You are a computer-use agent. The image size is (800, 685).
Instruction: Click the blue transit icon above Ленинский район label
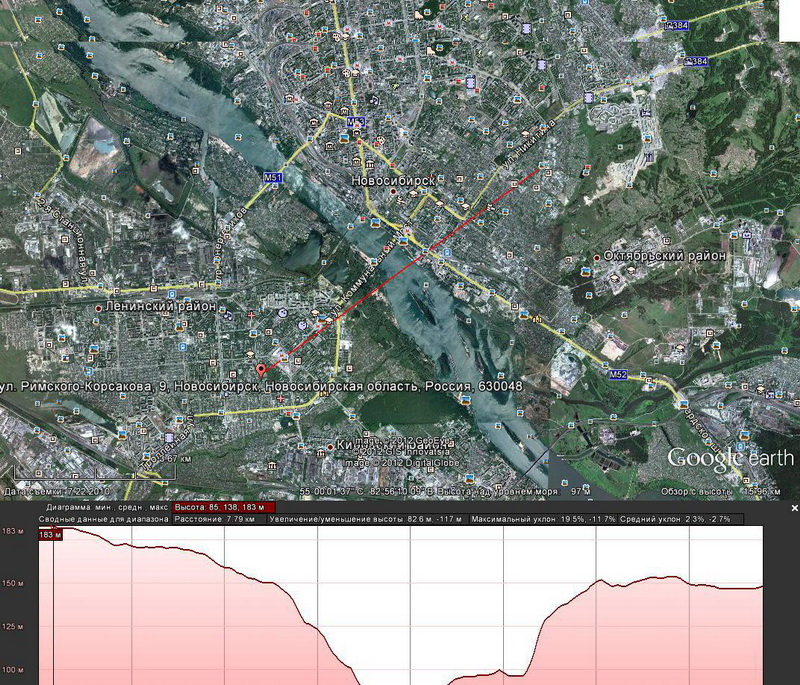coord(172,294)
